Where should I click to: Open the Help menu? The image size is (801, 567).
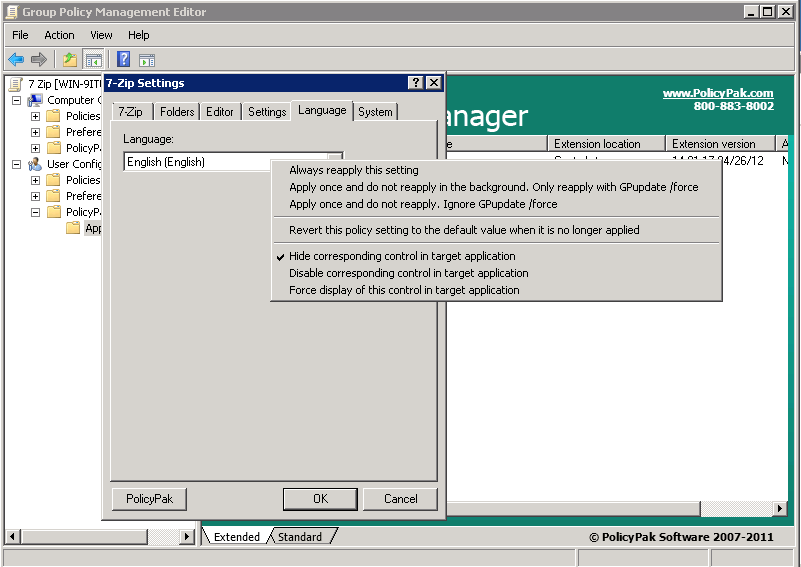[138, 35]
